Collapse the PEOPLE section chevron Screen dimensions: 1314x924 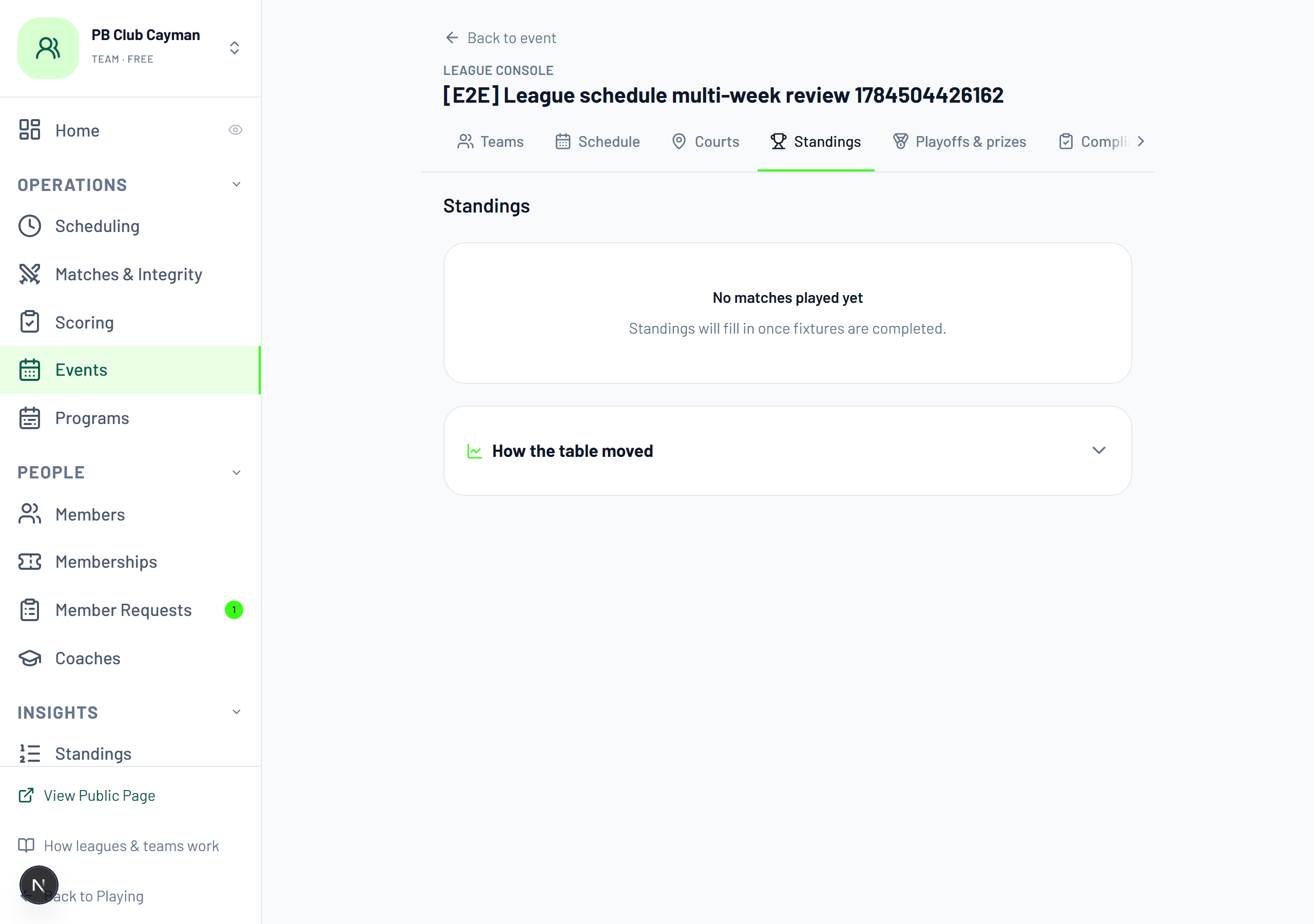[x=236, y=473]
